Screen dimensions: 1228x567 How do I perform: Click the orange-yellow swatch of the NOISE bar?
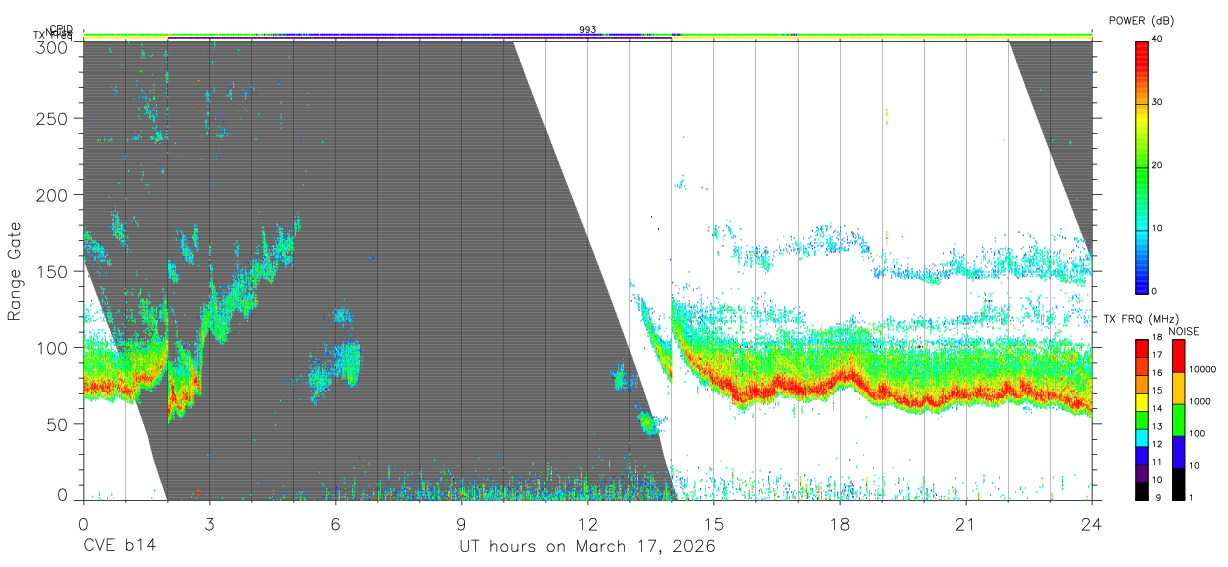pyautogui.click(x=1177, y=388)
